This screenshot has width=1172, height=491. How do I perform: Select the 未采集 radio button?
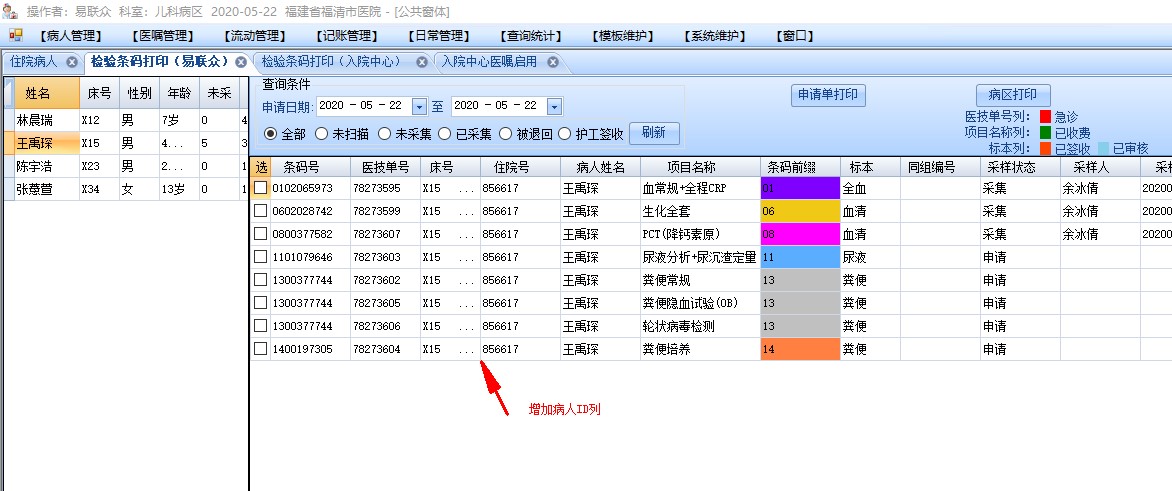point(384,135)
